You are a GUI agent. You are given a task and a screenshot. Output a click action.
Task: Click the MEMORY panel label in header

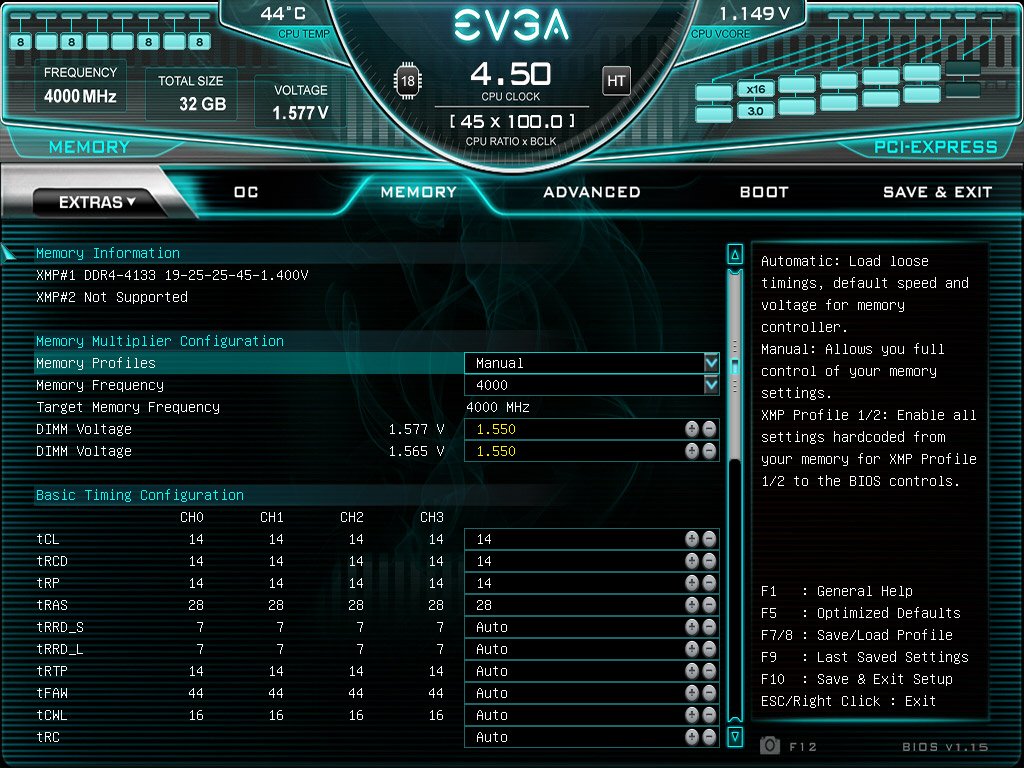[x=89, y=147]
